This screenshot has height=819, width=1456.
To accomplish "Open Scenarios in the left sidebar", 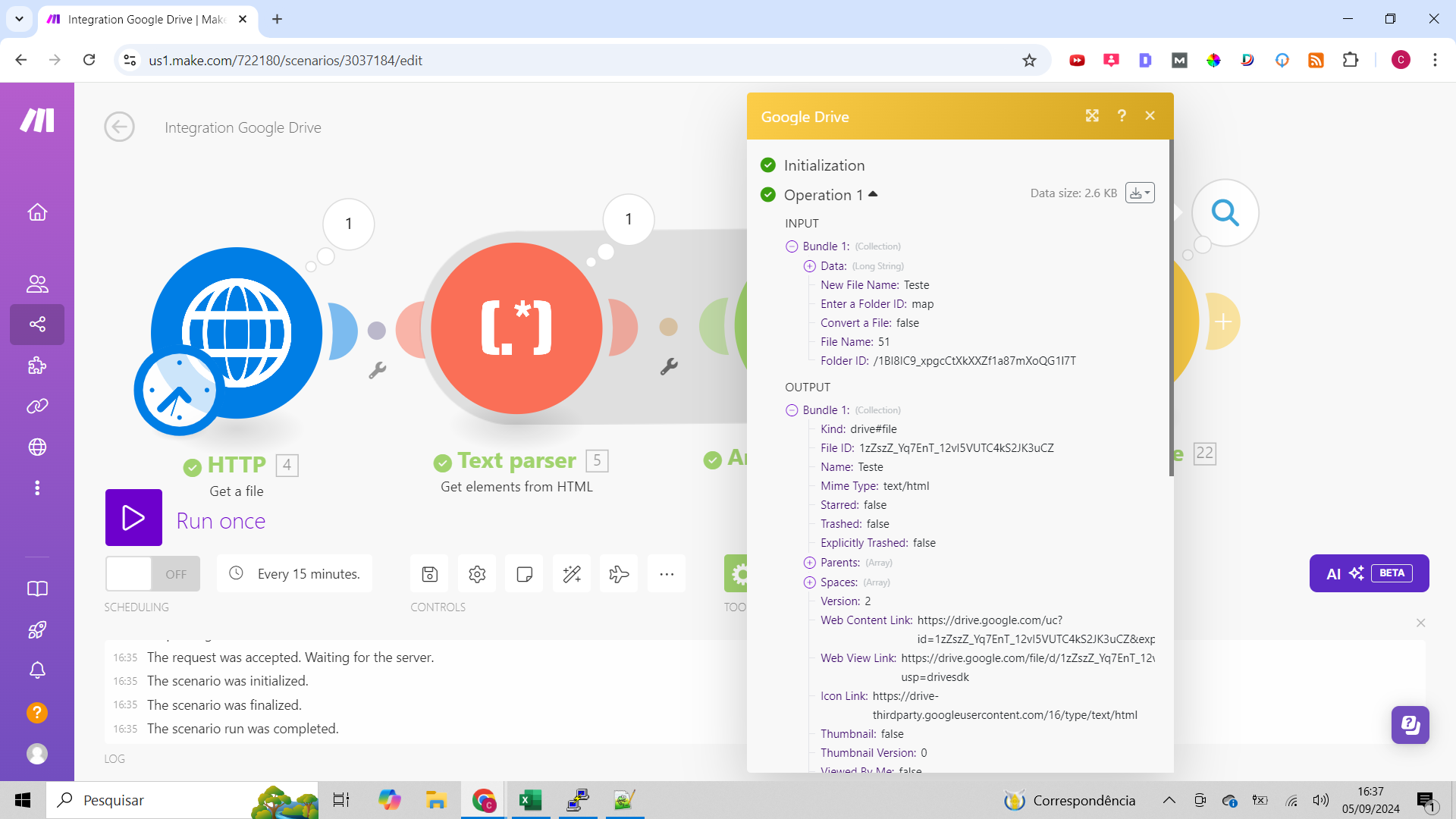I will click(x=37, y=325).
